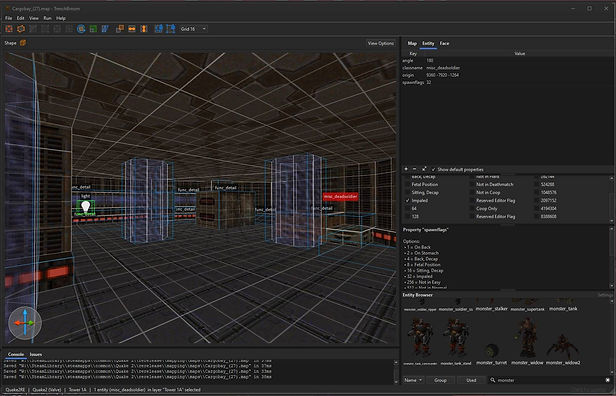Select the classname misc_deadsoldier property row
Image resolution: width=616 pixels, height=396 pixels.
pyautogui.click(x=507, y=68)
